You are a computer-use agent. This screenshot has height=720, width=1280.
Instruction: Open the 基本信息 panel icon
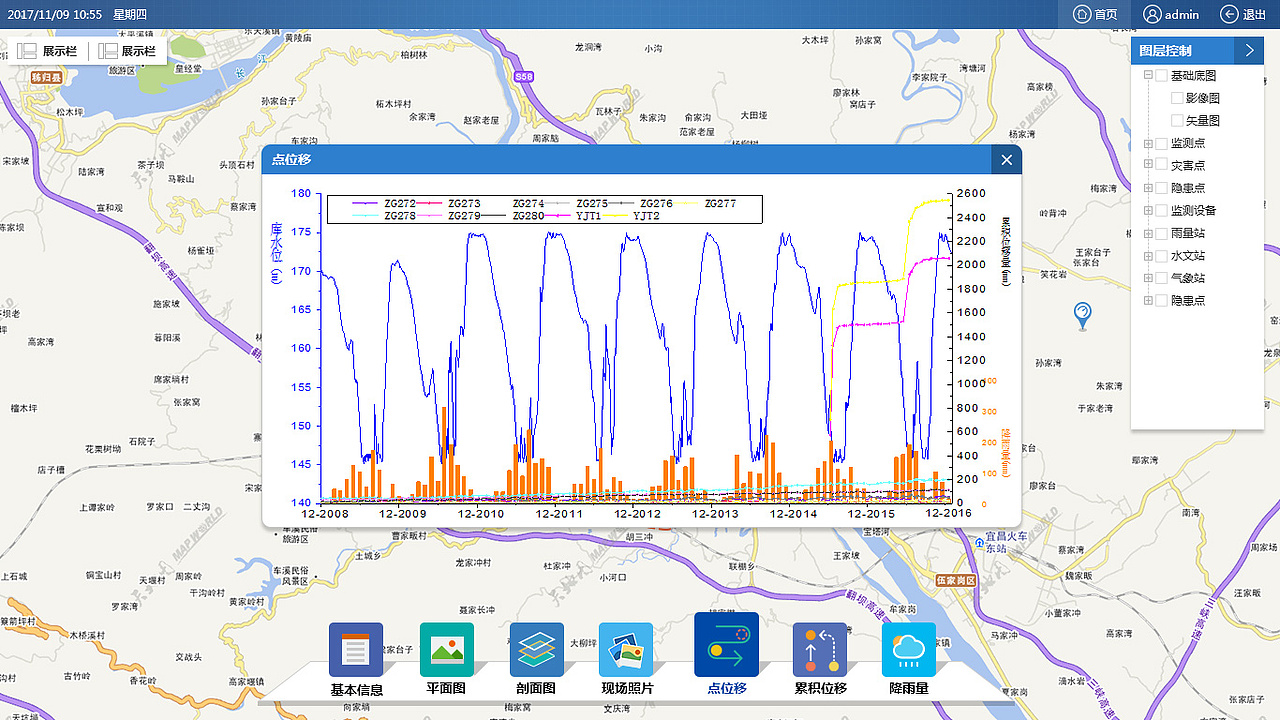(356, 650)
